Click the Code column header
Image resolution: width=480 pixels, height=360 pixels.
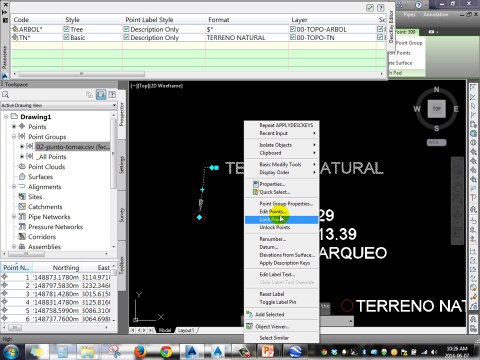pos(21,20)
